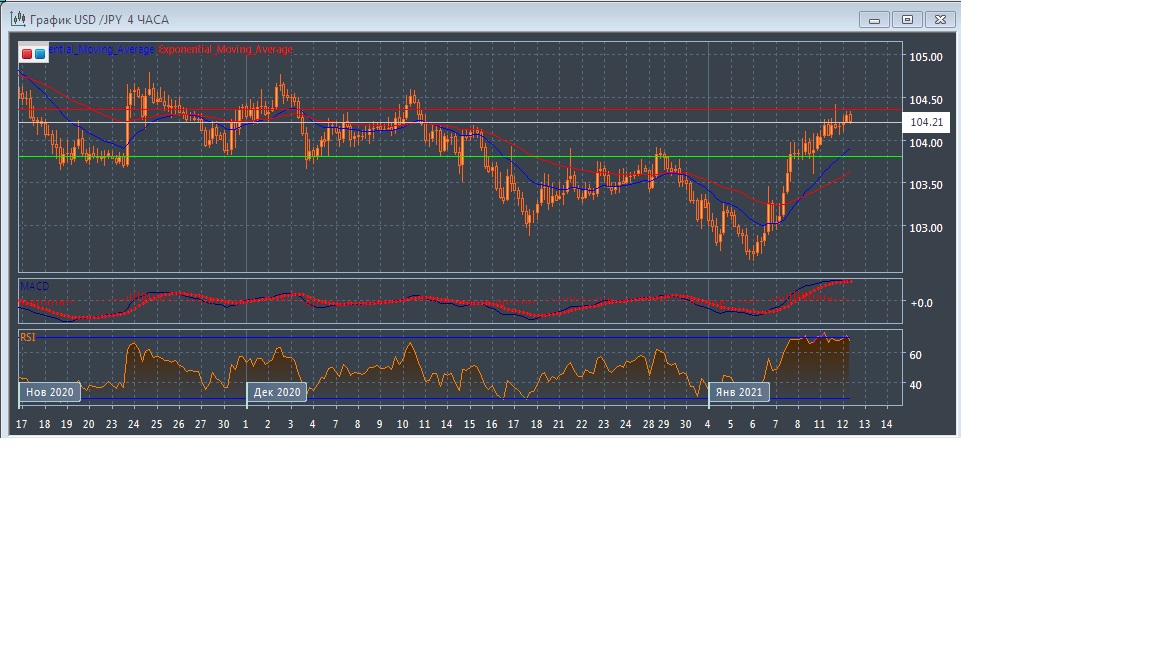Click the red horizontal resistance line
Viewport: 1152px width, 648px height.
[x=600, y=108]
